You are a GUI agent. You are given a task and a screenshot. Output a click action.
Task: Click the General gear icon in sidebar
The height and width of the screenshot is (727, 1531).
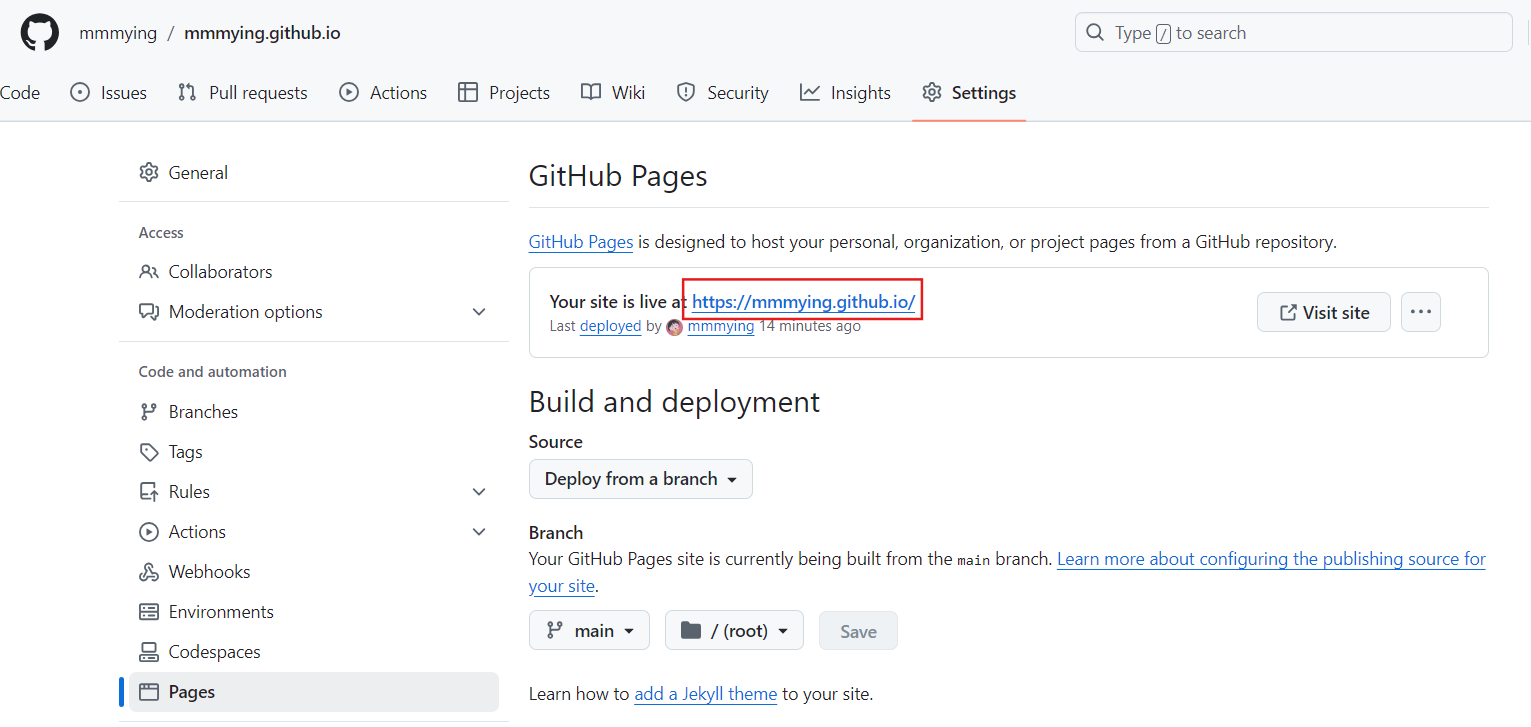pos(149,172)
